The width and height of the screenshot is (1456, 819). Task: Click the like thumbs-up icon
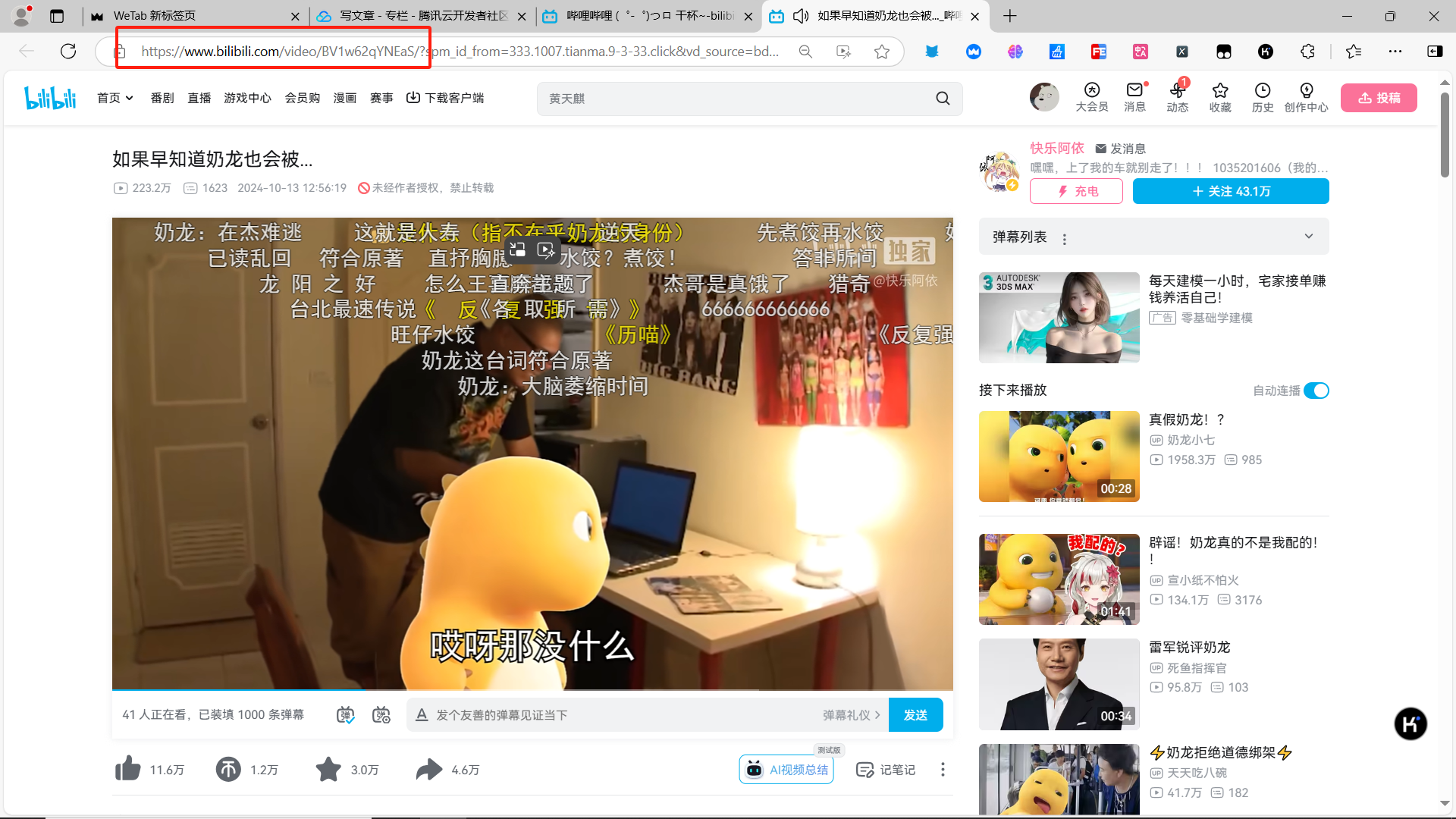click(x=128, y=769)
